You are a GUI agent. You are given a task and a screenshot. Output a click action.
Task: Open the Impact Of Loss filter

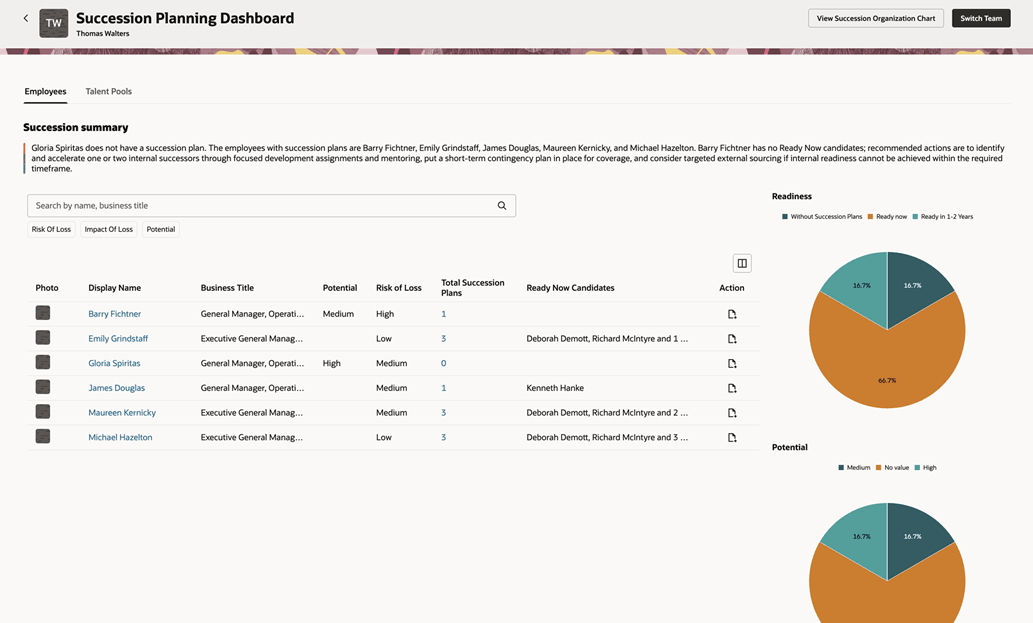pyautogui.click(x=108, y=229)
